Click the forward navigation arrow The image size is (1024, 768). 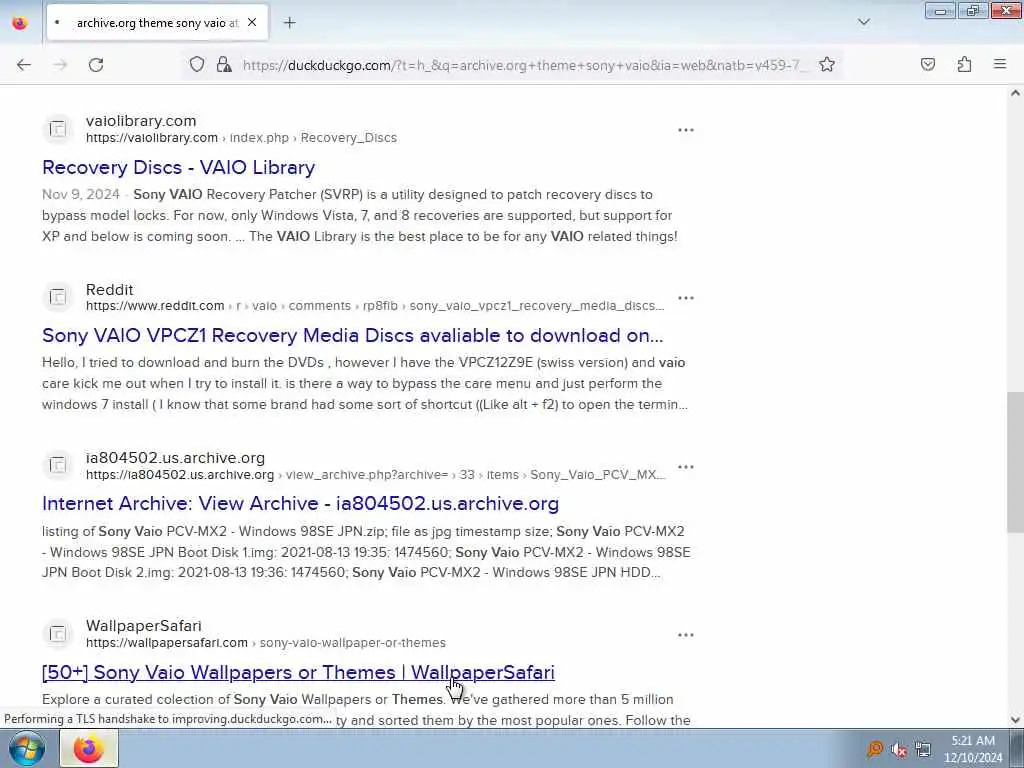(60, 65)
